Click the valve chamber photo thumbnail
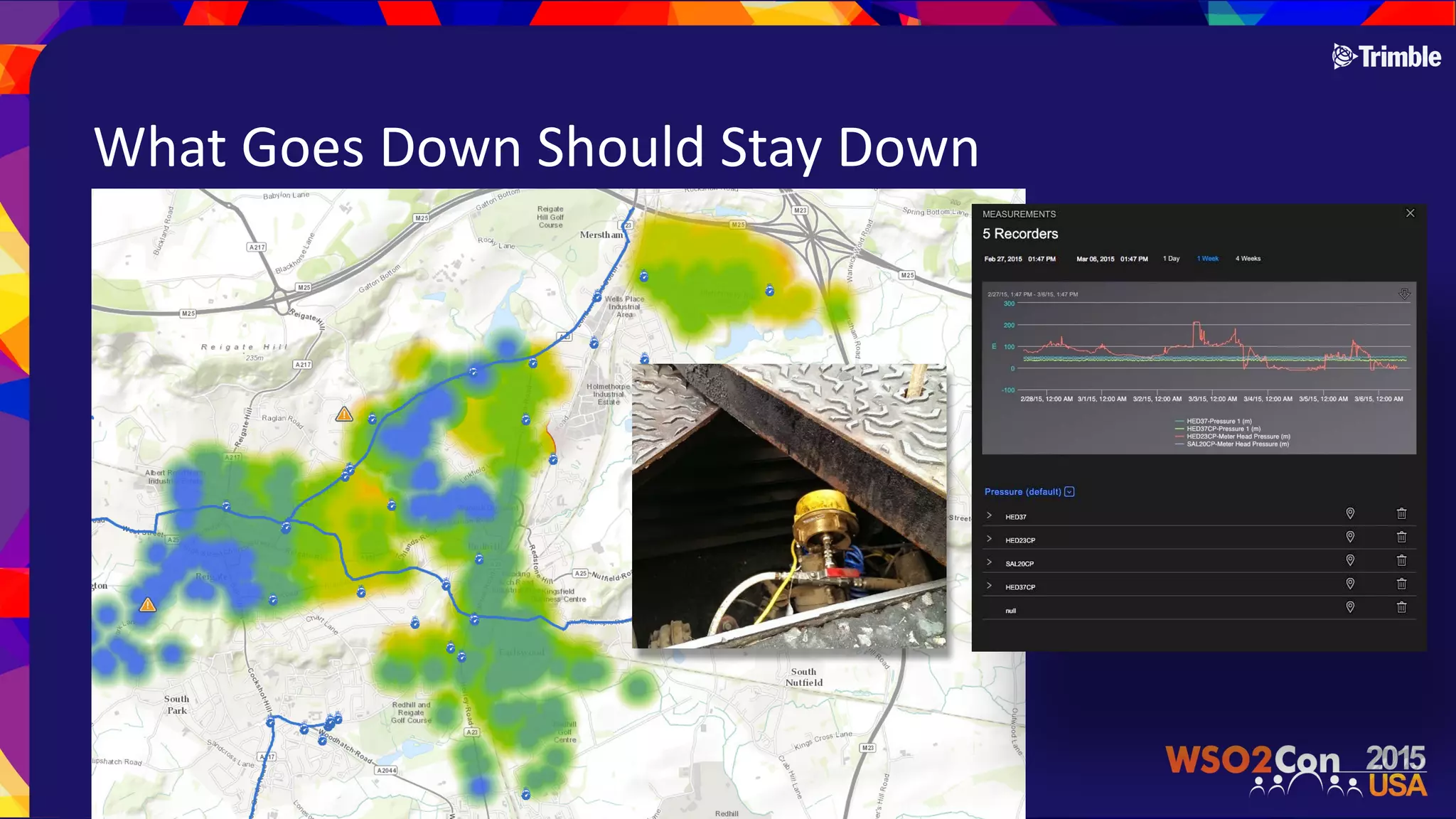The image size is (1456, 819). click(x=788, y=506)
